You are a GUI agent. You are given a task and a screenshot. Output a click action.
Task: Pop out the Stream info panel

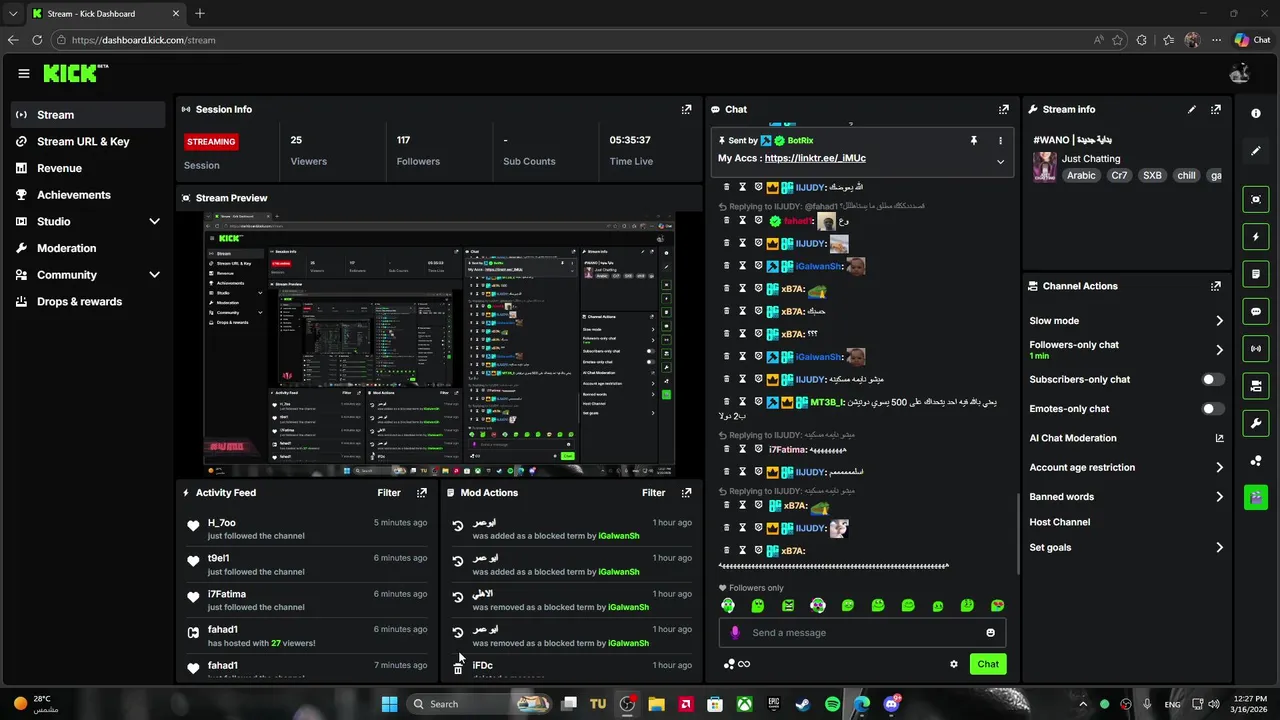coord(1216,110)
